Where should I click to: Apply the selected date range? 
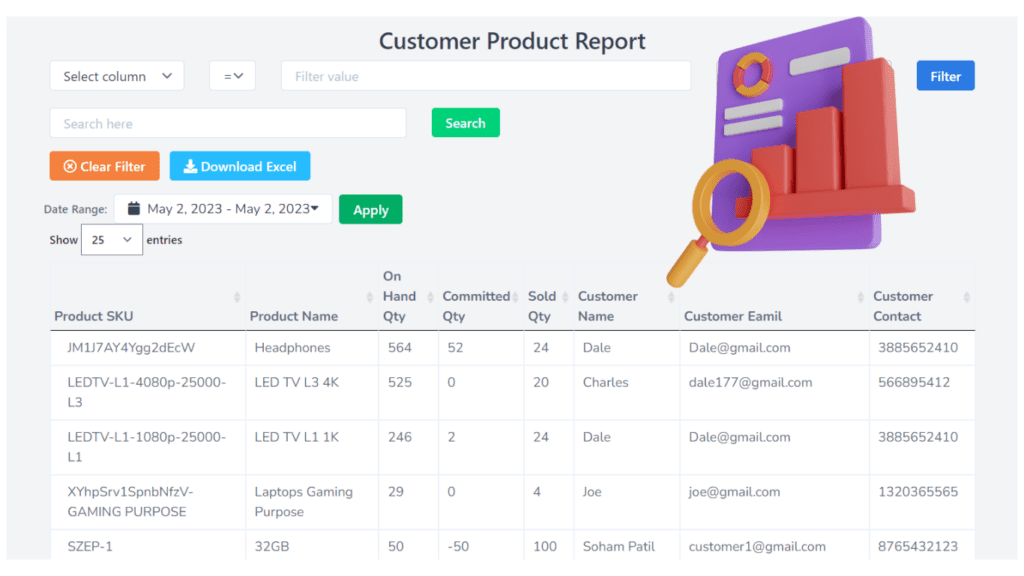pos(370,210)
